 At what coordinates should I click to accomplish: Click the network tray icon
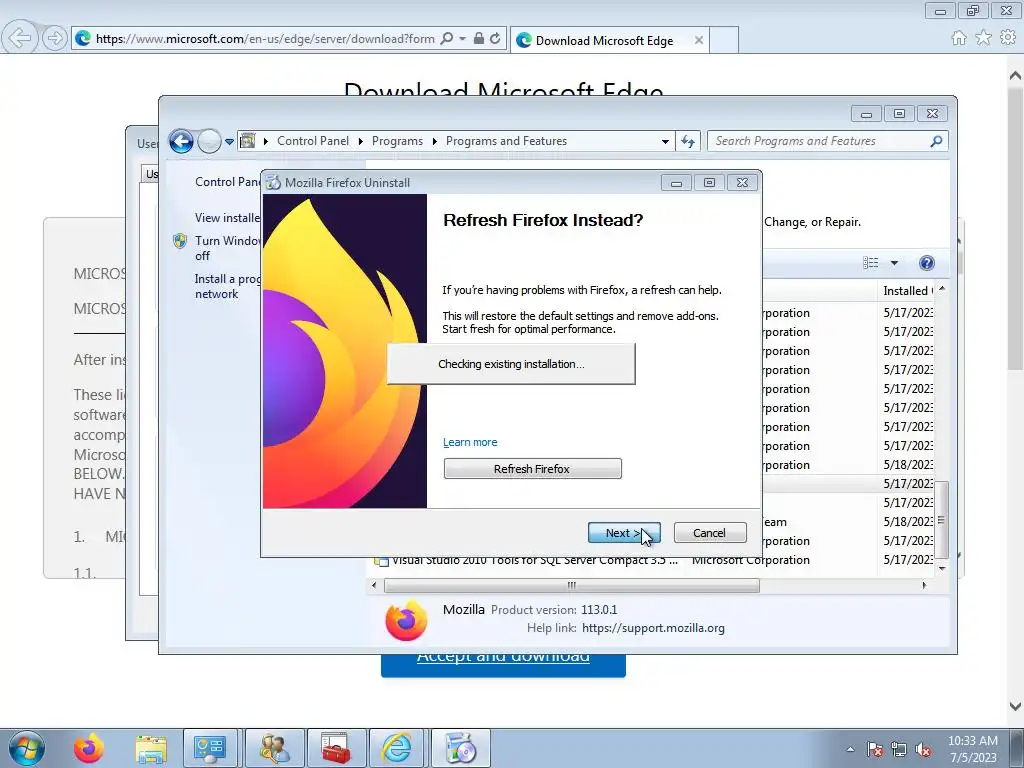[x=899, y=749]
